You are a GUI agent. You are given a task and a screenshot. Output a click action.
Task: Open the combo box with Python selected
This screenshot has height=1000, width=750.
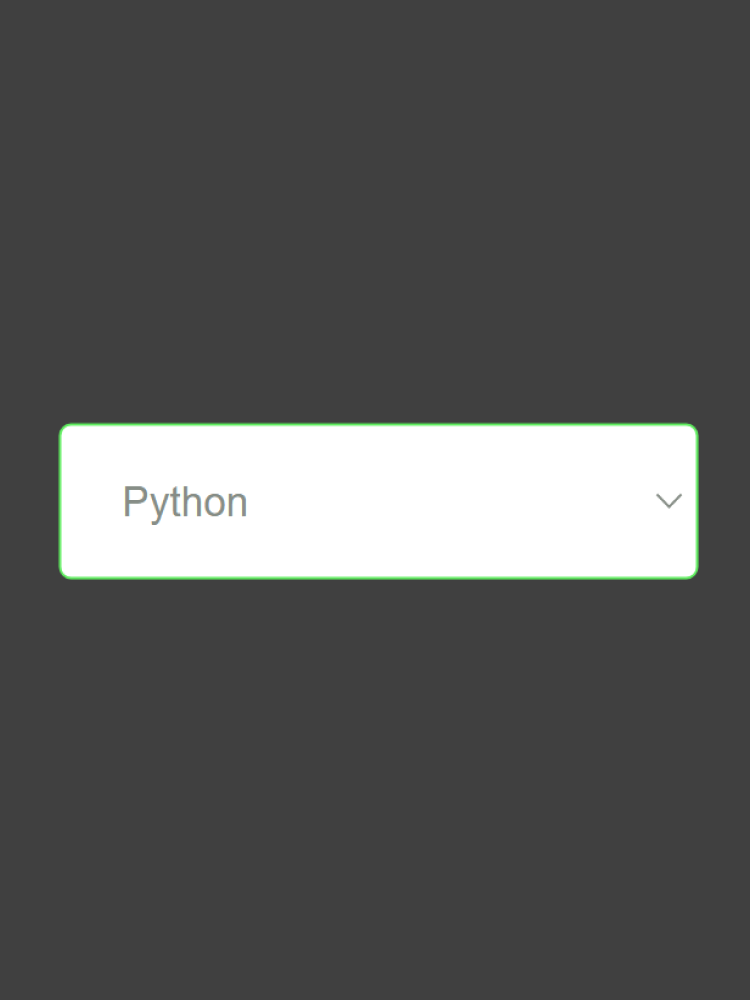378,501
